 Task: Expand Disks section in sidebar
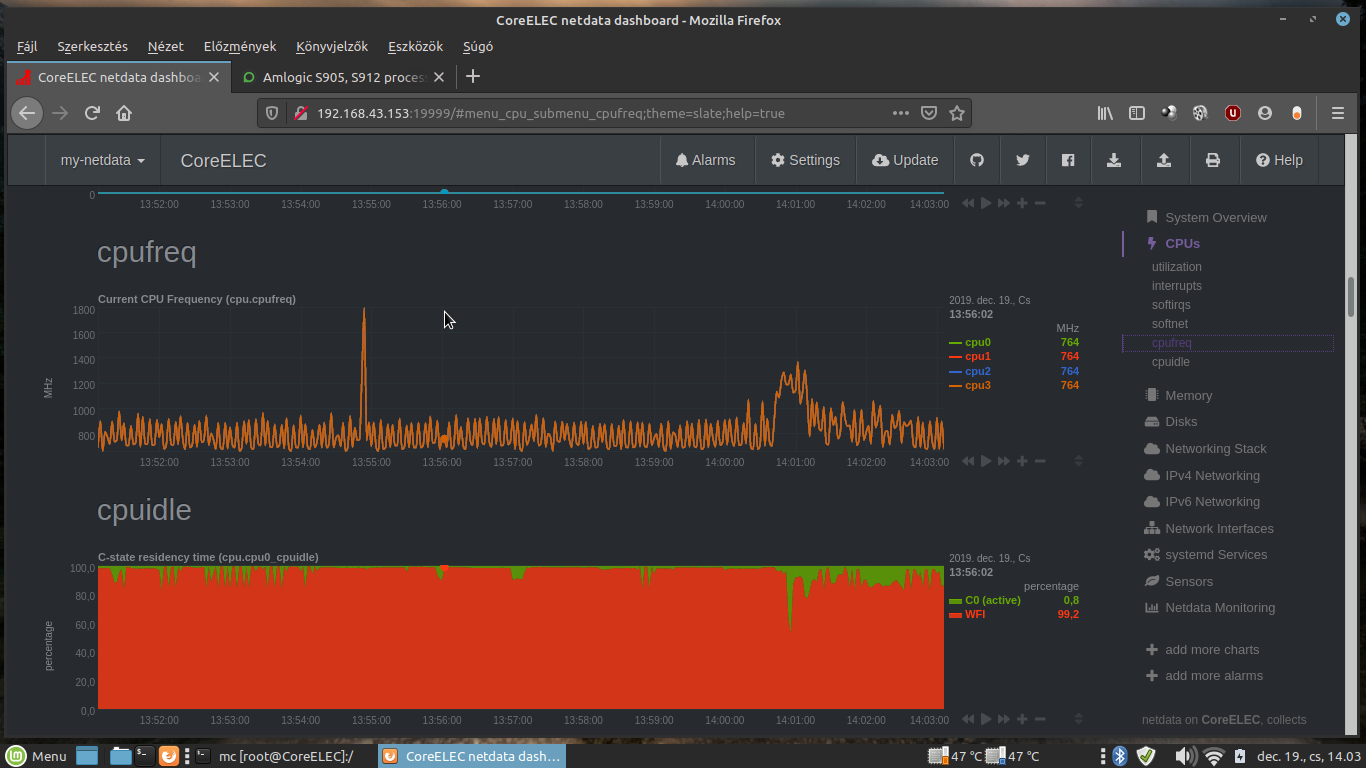click(1180, 422)
